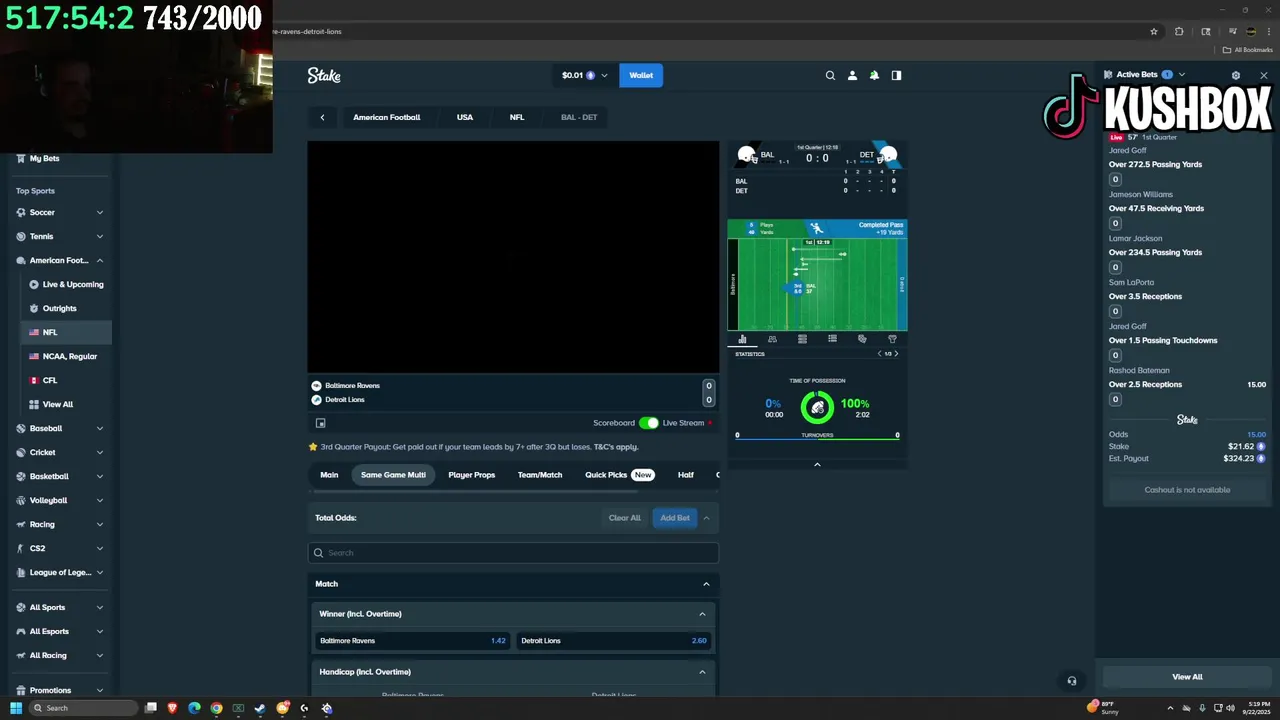Switch to the Half tab
The image size is (1280, 720).
tap(686, 475)
